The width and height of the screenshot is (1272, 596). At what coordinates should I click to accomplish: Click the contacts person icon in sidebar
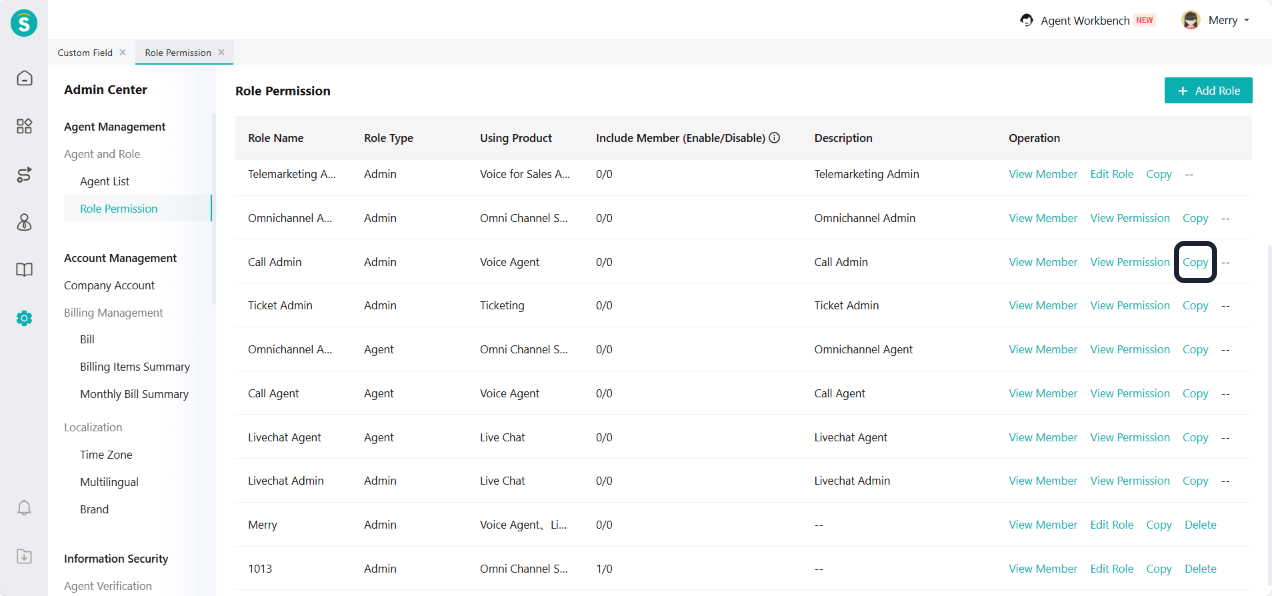click(x=24, y=222)
